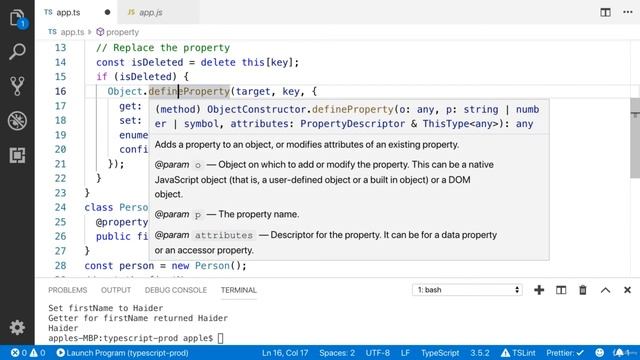Kill terminal with the trash icon
This screenshot has height=360, width=640.
[583, 290]
